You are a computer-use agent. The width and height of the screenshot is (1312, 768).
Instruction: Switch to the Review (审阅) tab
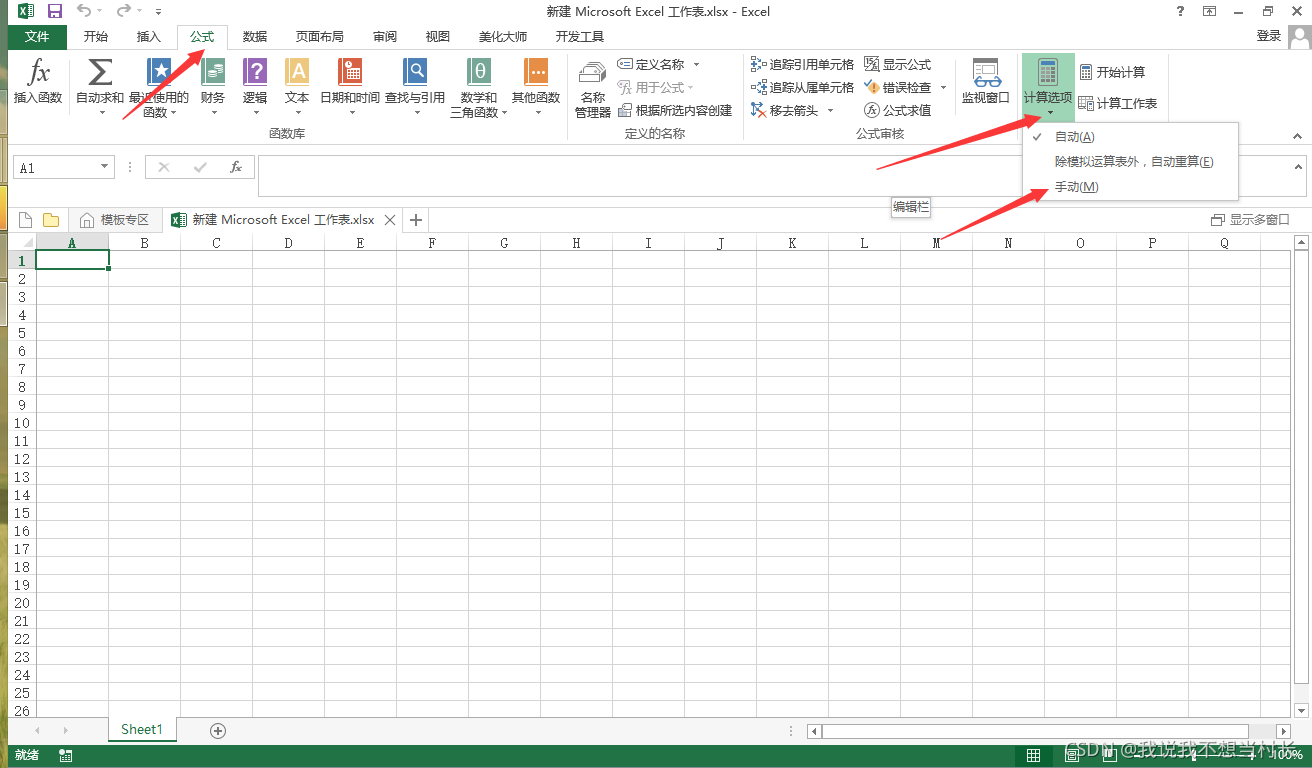[385, 37]
